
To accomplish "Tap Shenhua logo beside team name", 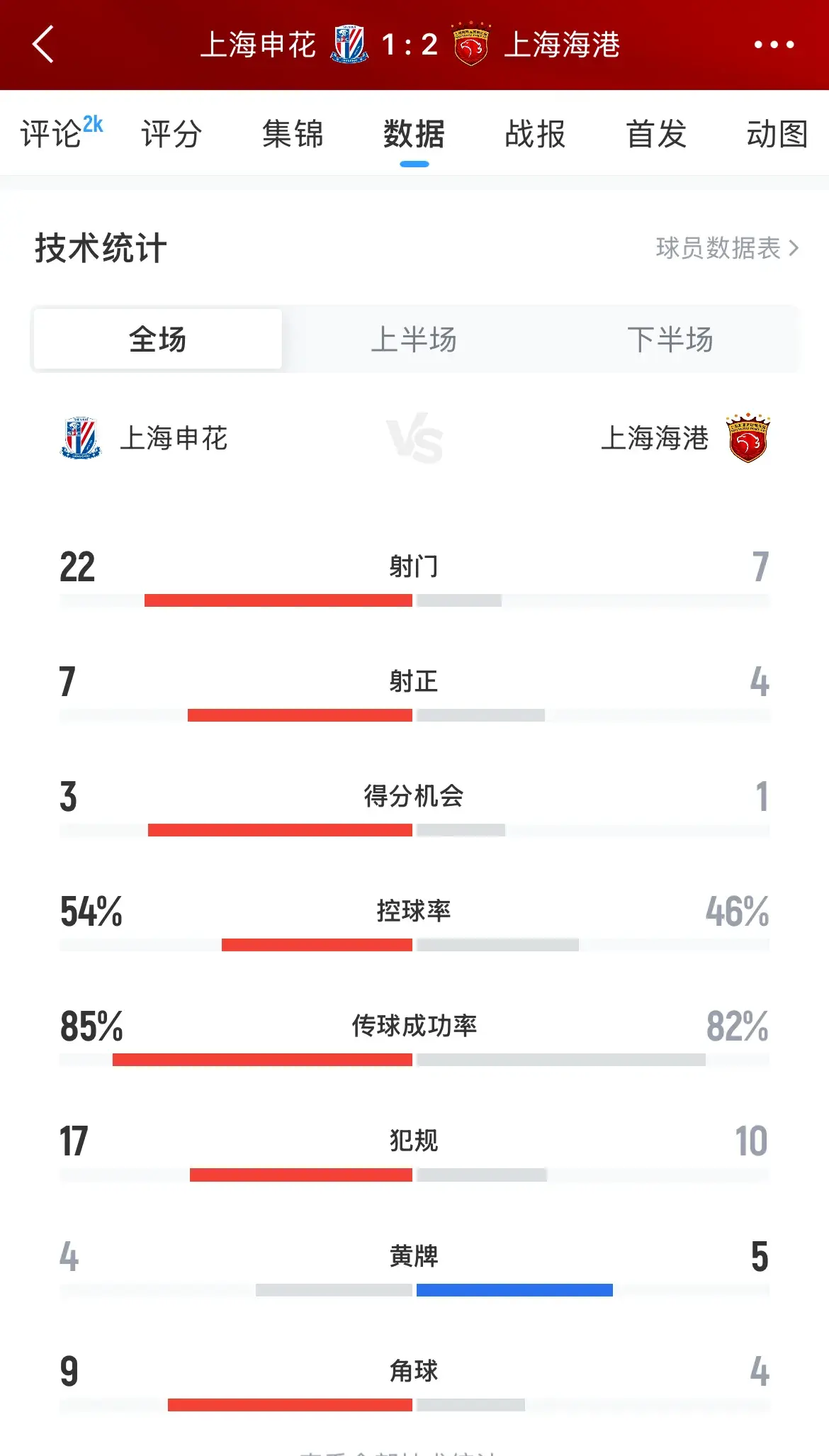I will click(80, 438).
